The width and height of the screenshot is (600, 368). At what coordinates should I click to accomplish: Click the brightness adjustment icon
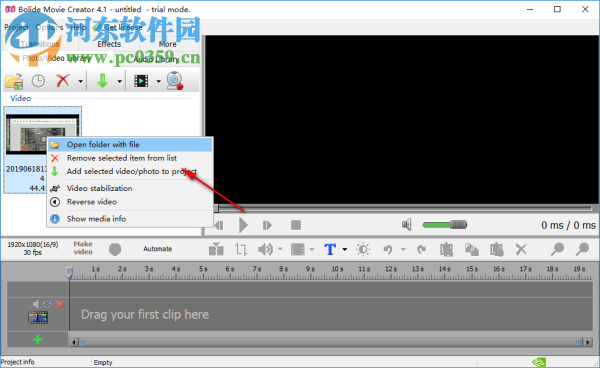click(x=363, y=249)
